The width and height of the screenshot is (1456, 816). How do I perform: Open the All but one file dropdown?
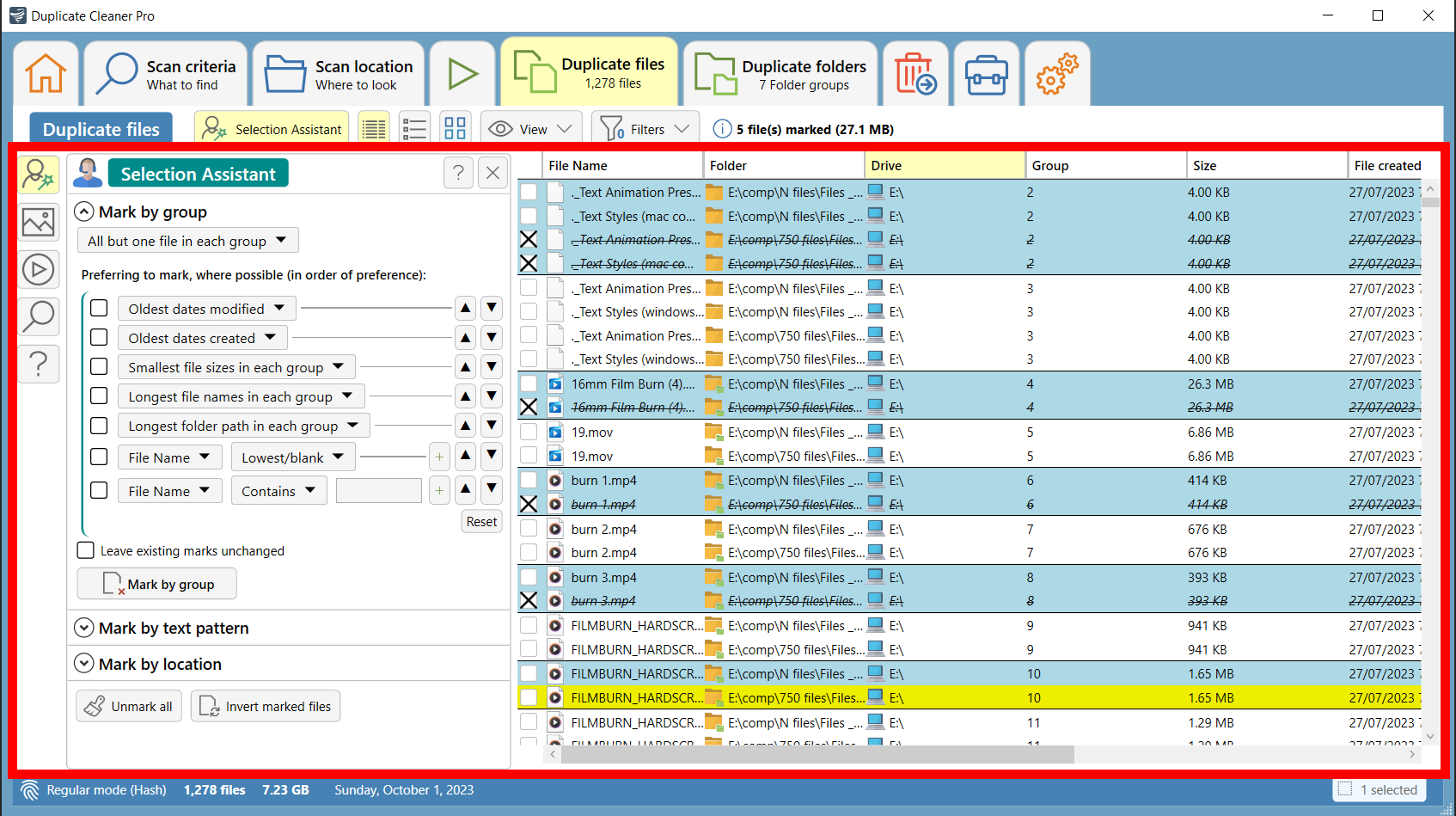[x=187, y=241]
